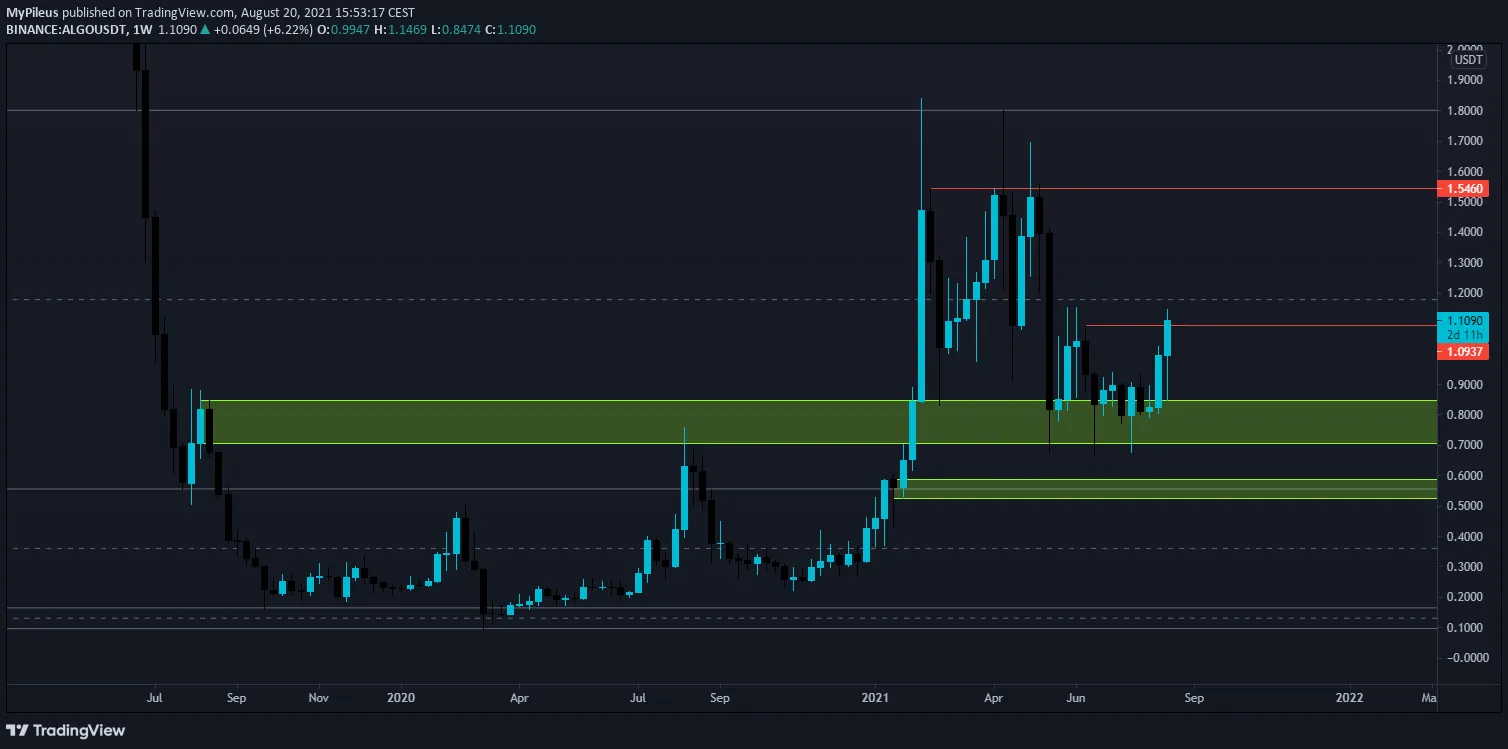This screenshot has width=1508, height=749.
Task: Click the countdown timer showing 2d 11h
Action: pyautogui.click(x=1464, y=335)
